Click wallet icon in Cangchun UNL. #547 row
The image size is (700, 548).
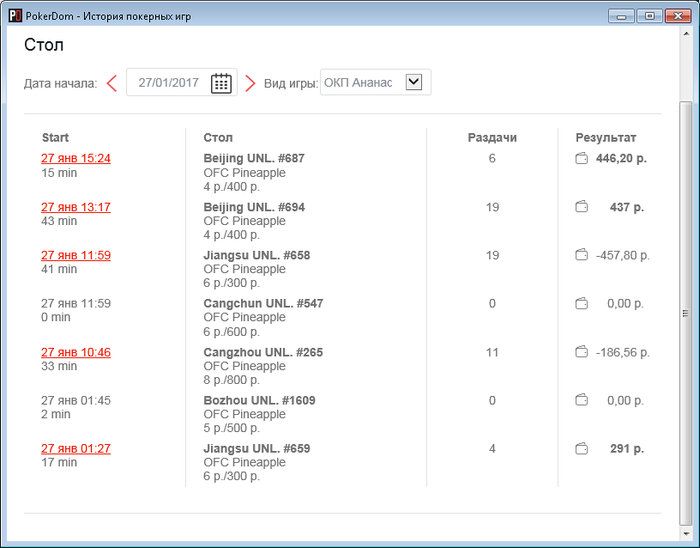point(581,304)
